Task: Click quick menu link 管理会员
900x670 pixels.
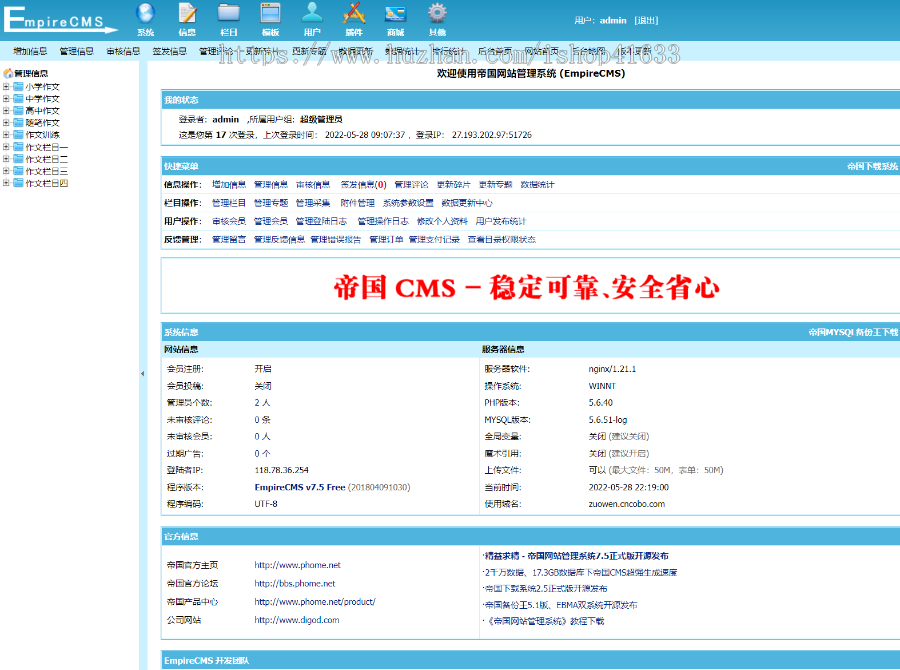Action: (x=271, y=222)
